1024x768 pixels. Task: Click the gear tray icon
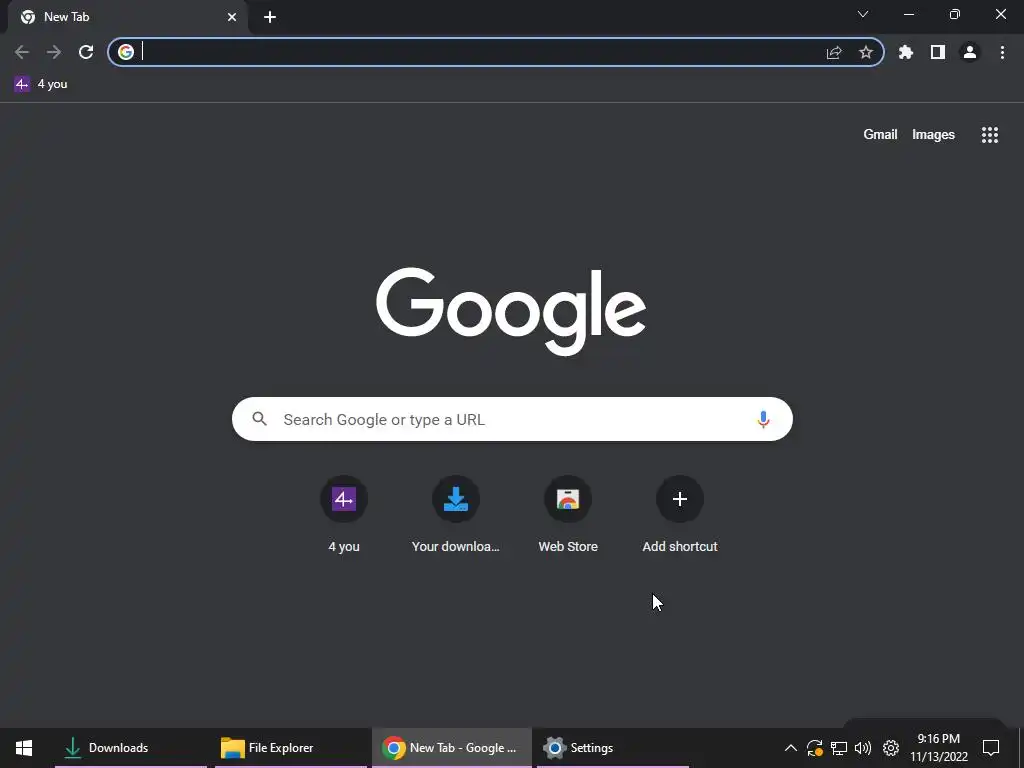pyautogui.click(x=891, y=748)
